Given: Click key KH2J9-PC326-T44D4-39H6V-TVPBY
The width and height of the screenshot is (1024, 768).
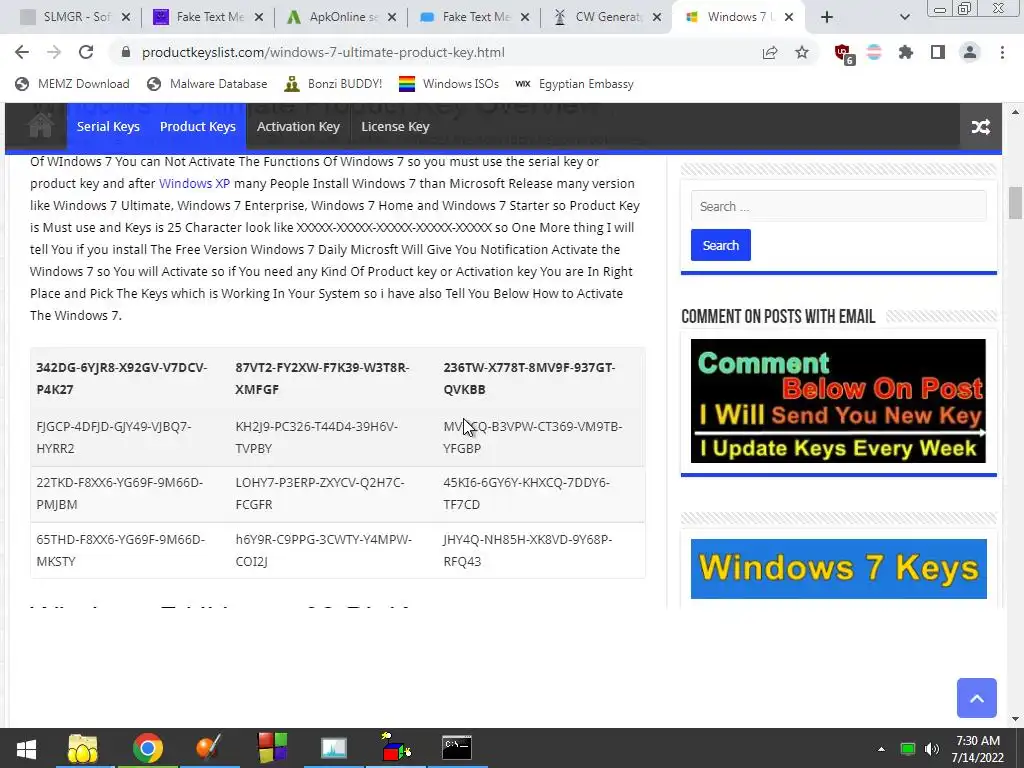Looking at the screenshot, I should point(317,438).
